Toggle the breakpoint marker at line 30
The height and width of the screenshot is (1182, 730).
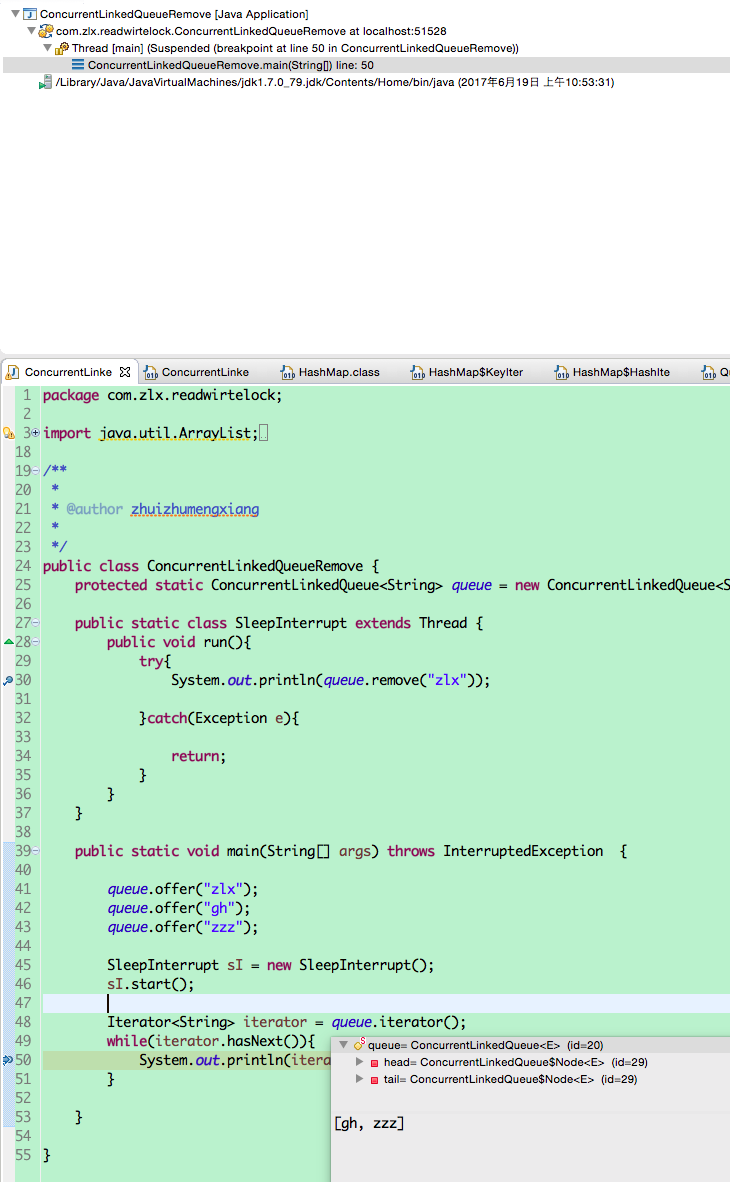click(x=8, y=680)
